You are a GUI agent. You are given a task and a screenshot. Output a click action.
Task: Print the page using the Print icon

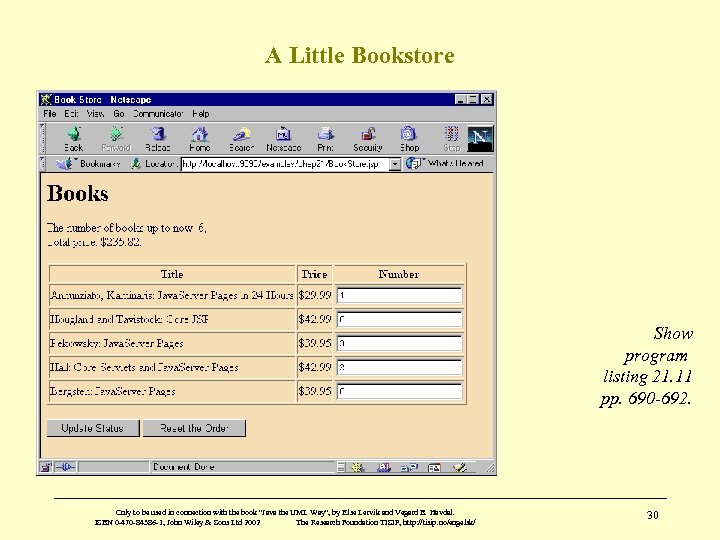[325, 134]
